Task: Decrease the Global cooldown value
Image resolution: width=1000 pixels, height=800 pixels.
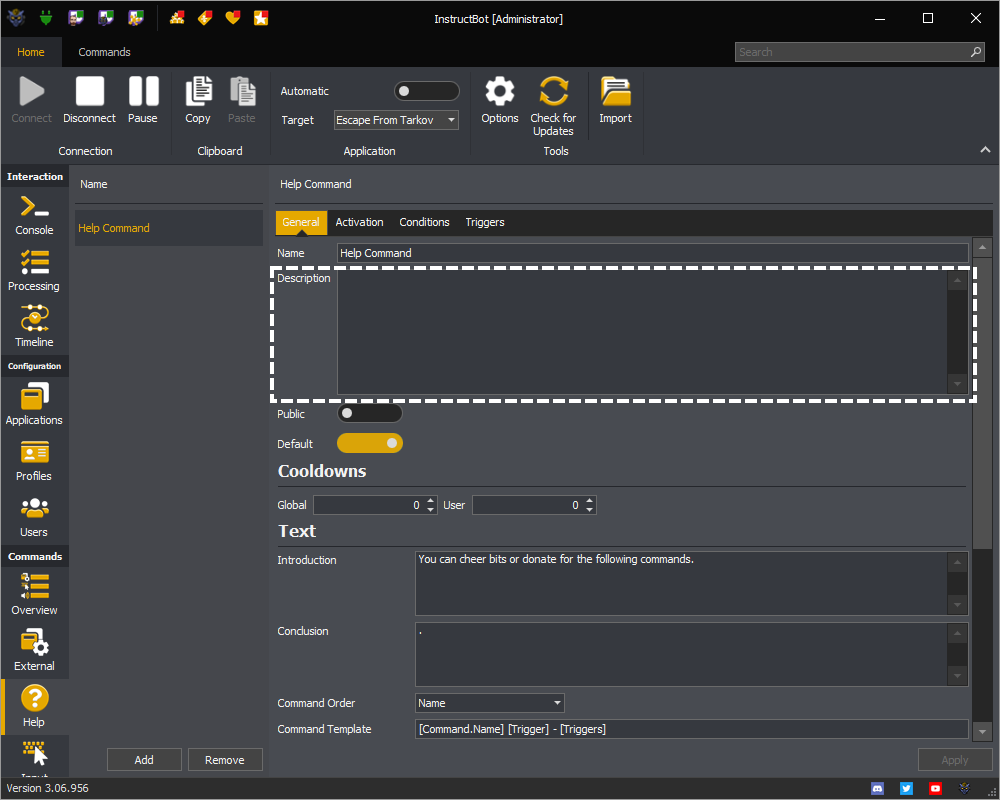Action: coord(430,510)
